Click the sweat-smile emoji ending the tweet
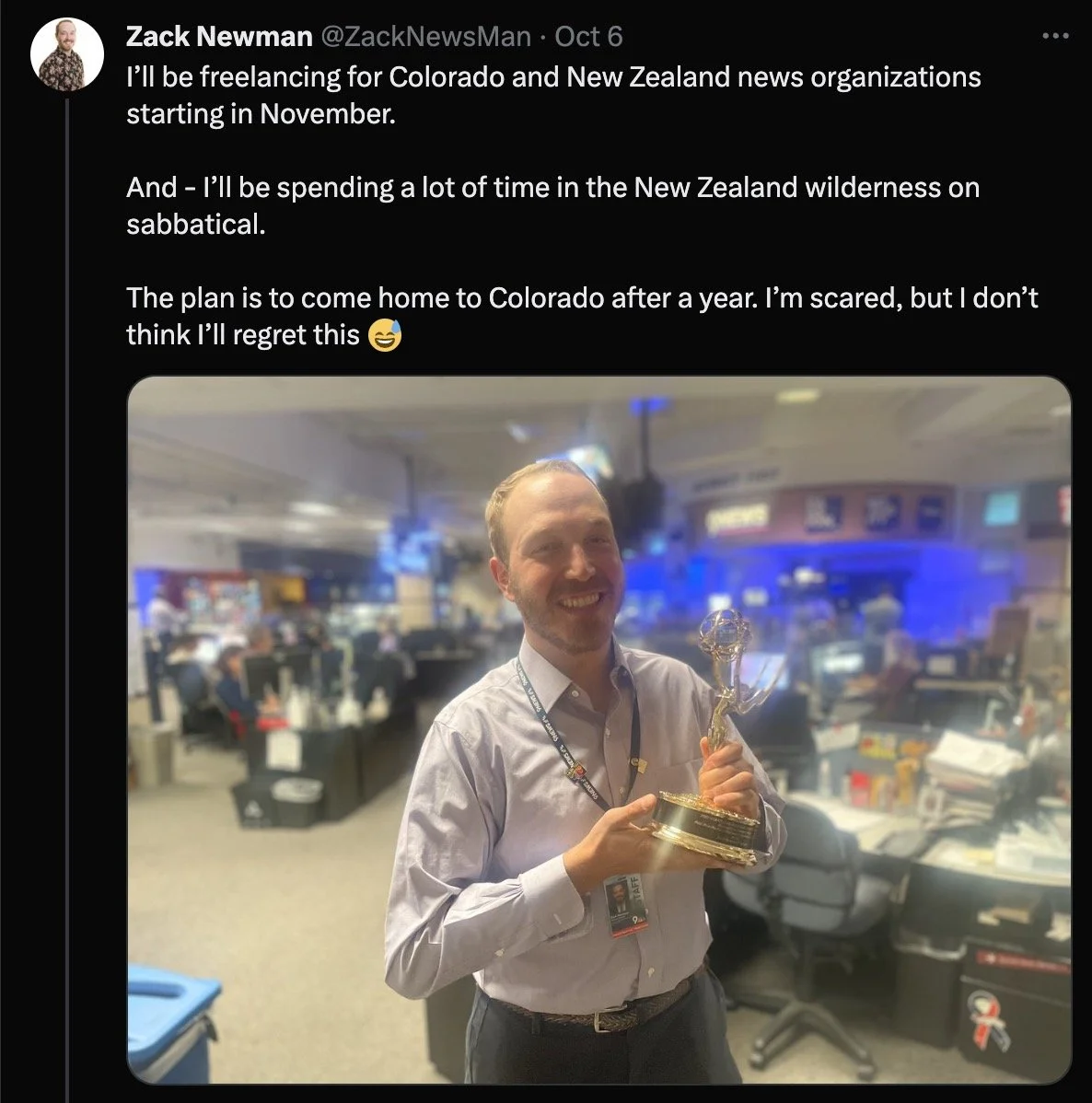Image resolution: width=1092 pixels, height=1103 pixels. [x=385, y=335]
